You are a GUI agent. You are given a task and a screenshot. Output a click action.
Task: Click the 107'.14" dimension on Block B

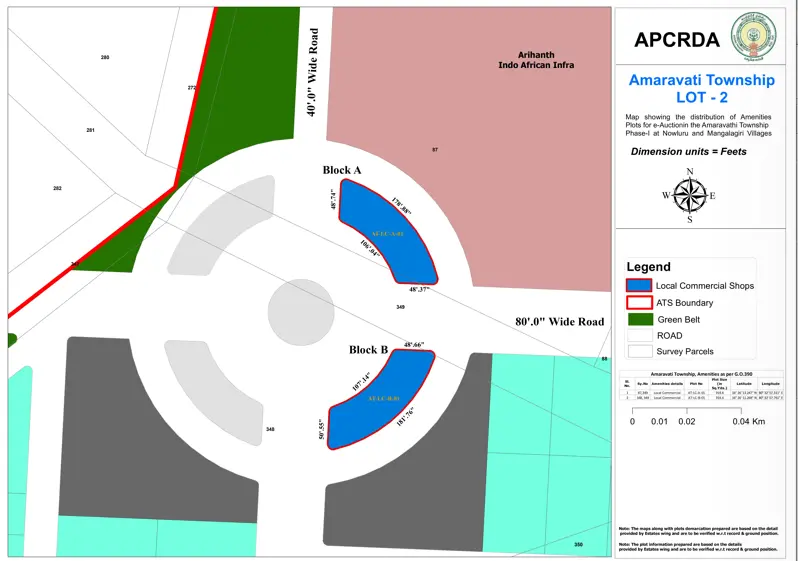pos(362,381)
